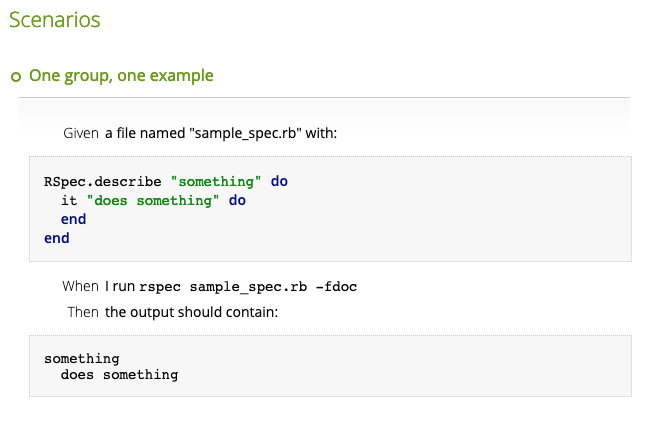Screen dimensions: 662x425
Task: Click the indented inner end keyword
Action: [73, 219]
